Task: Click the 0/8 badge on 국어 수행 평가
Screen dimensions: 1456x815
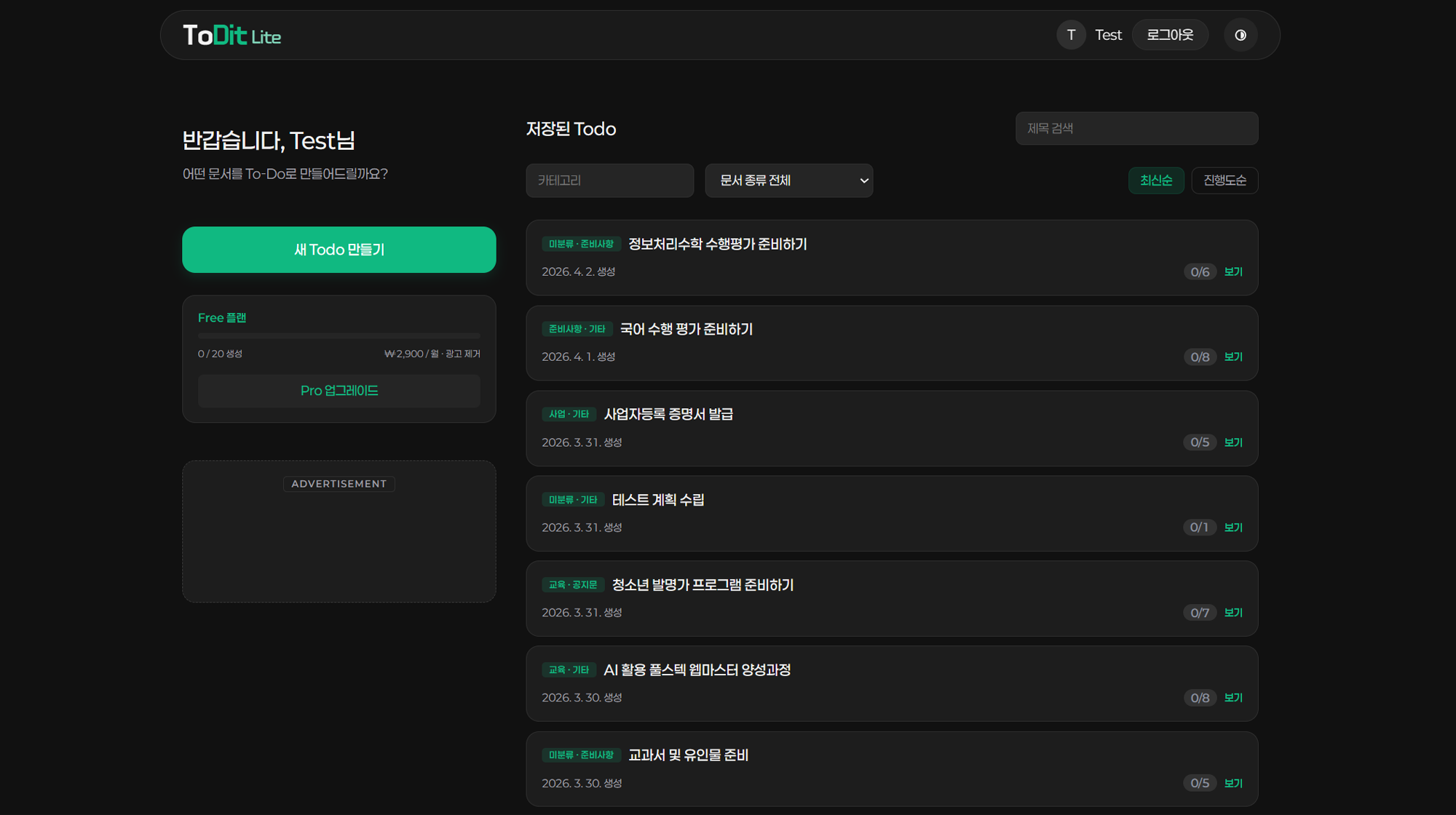Action: point(1200,357)
